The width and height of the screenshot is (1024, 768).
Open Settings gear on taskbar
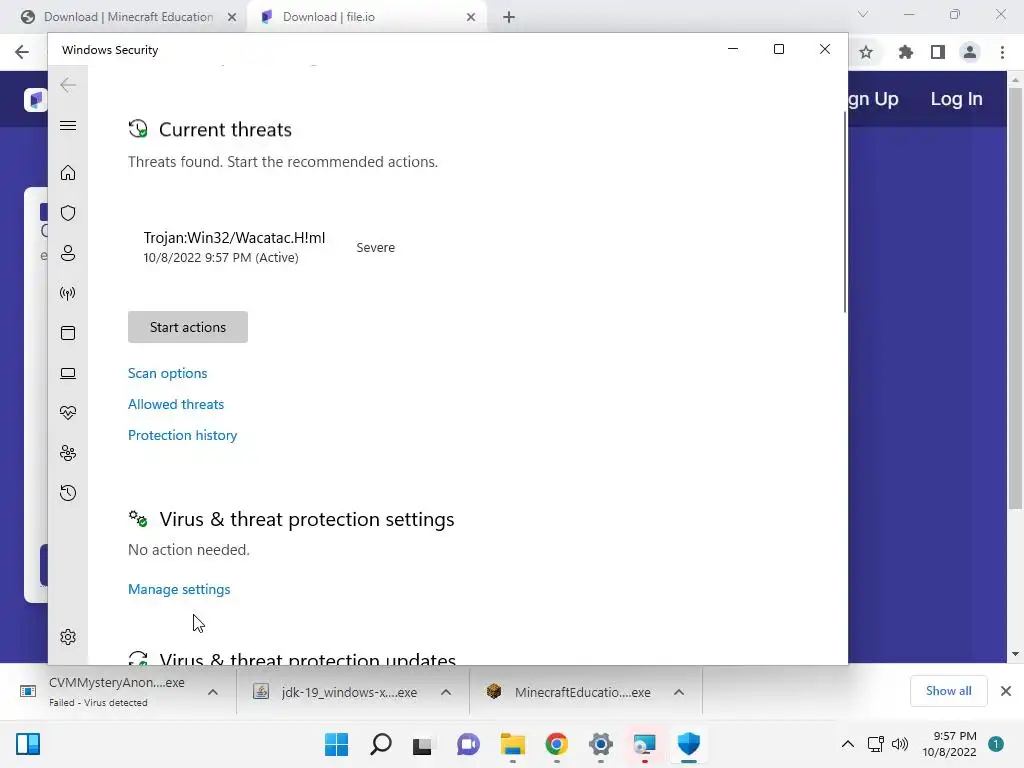(601, 744)
